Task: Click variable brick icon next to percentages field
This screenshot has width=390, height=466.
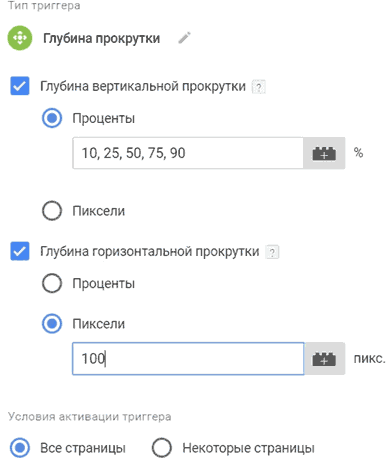Action: click(324, 153)
